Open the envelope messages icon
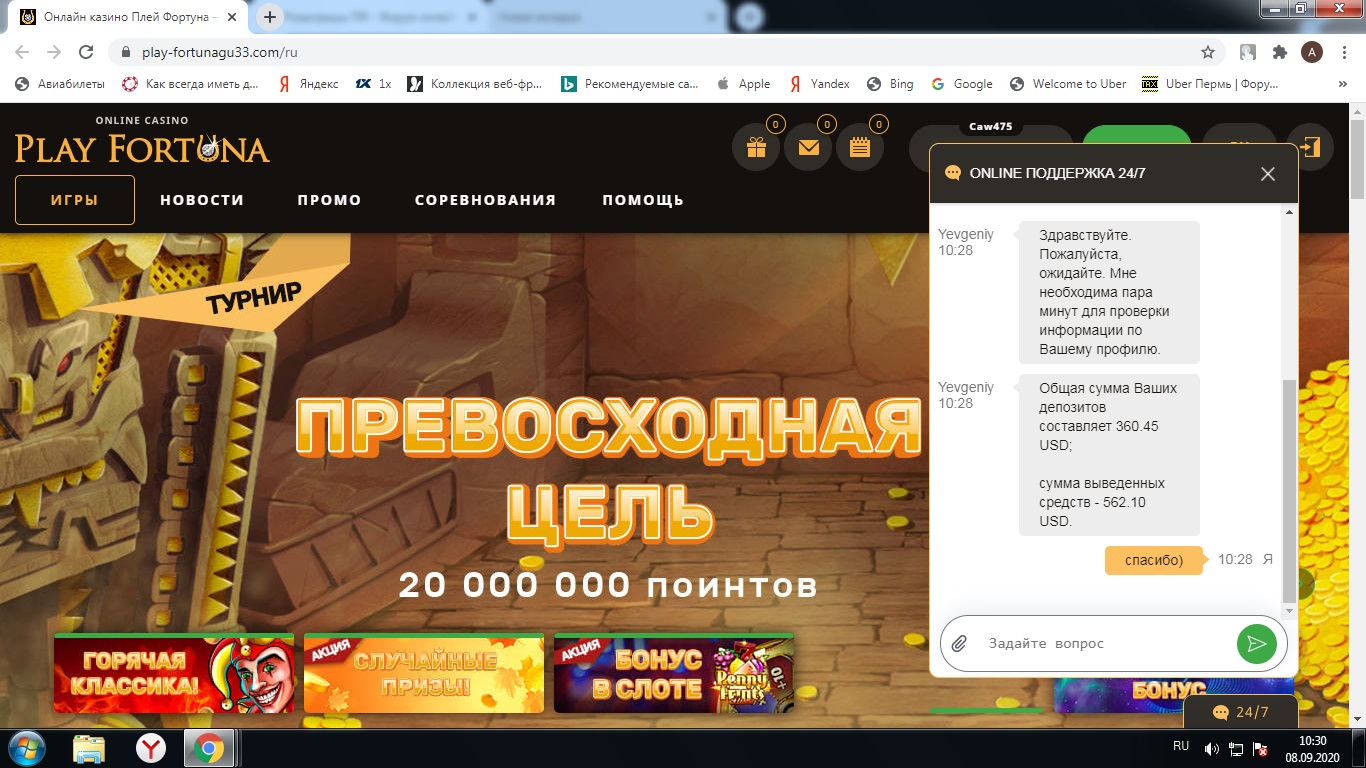 click(x=808, y=148)
